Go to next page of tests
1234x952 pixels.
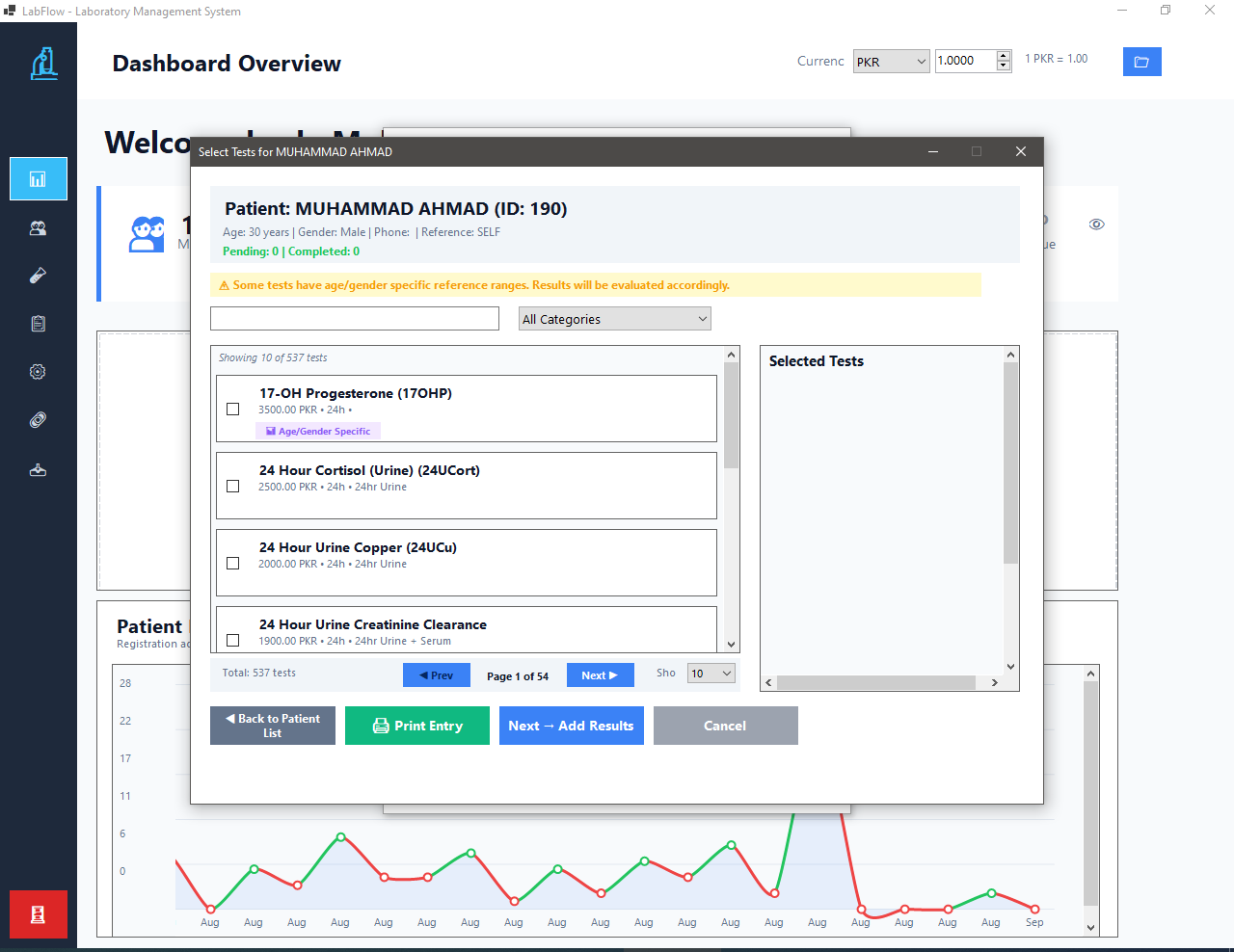600,675
